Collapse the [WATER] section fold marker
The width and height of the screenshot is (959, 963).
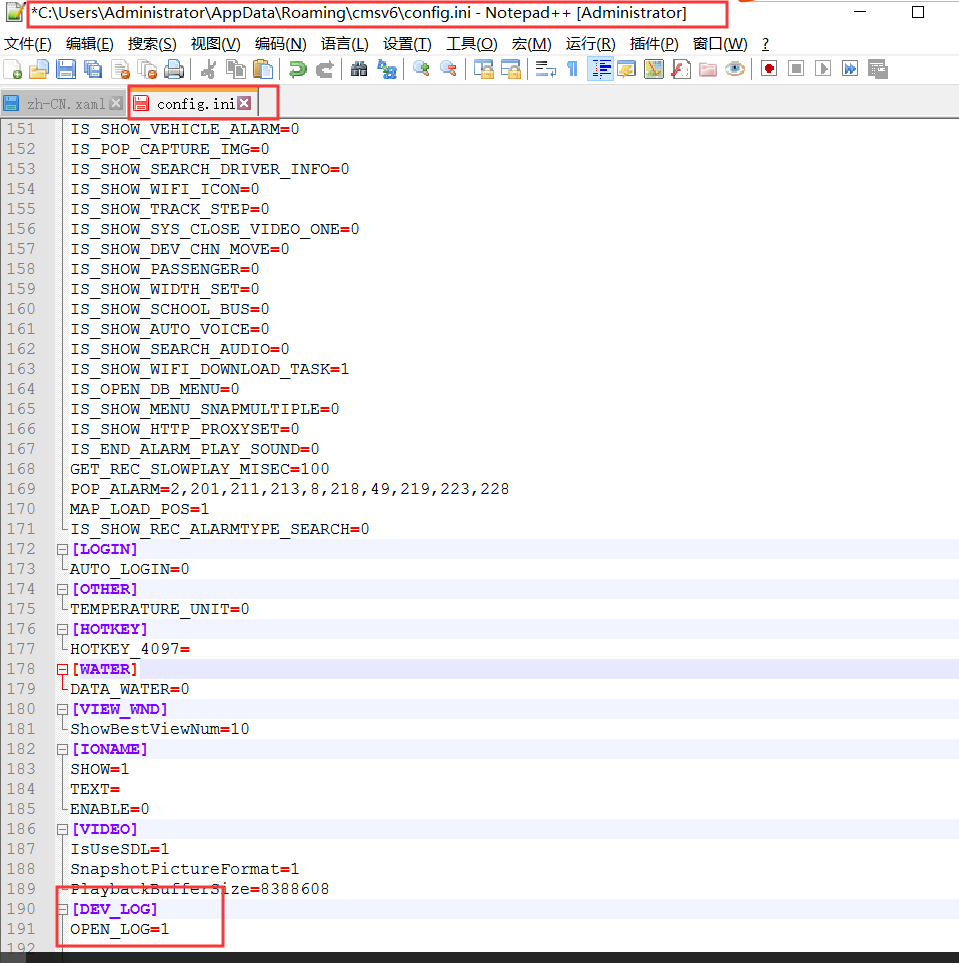62,669
